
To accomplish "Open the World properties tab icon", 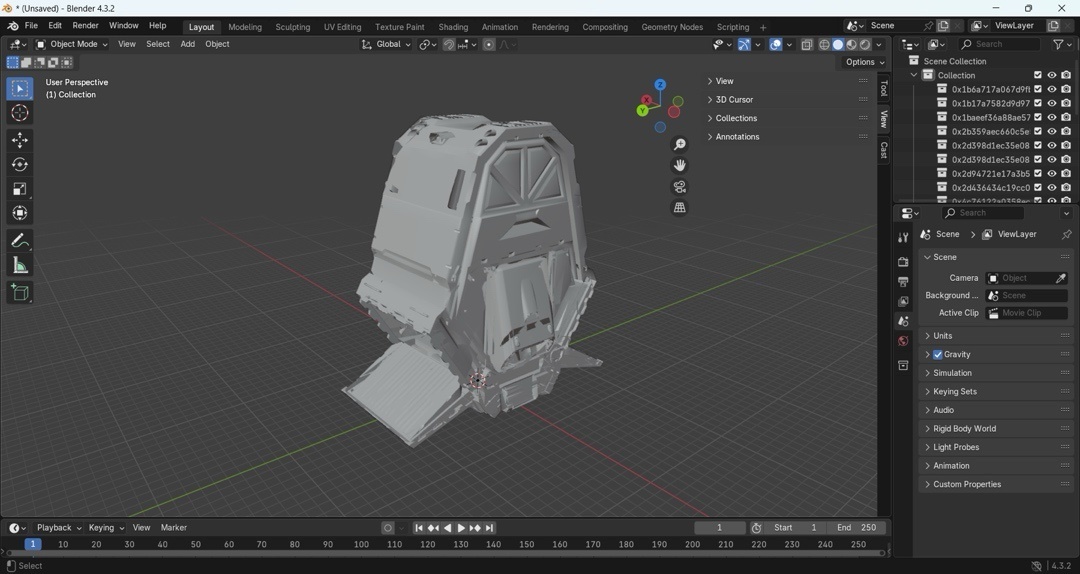I will 903,342.
